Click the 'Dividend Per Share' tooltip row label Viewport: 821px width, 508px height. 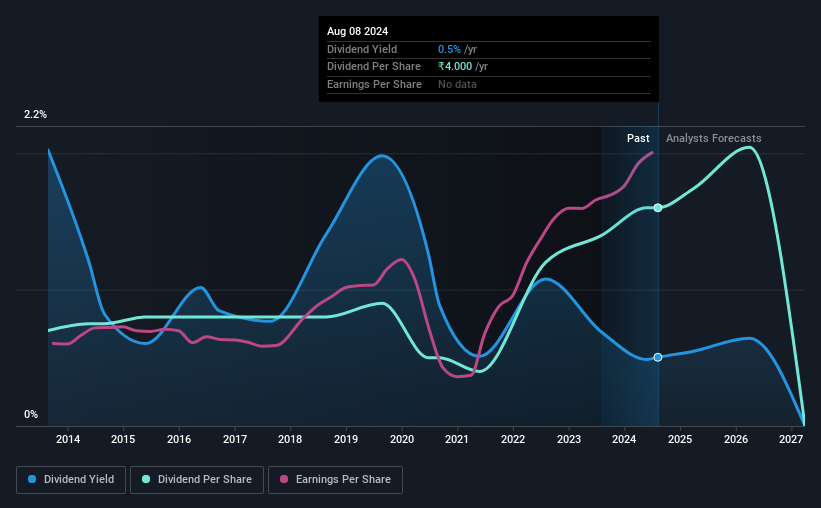pos(374,67)
